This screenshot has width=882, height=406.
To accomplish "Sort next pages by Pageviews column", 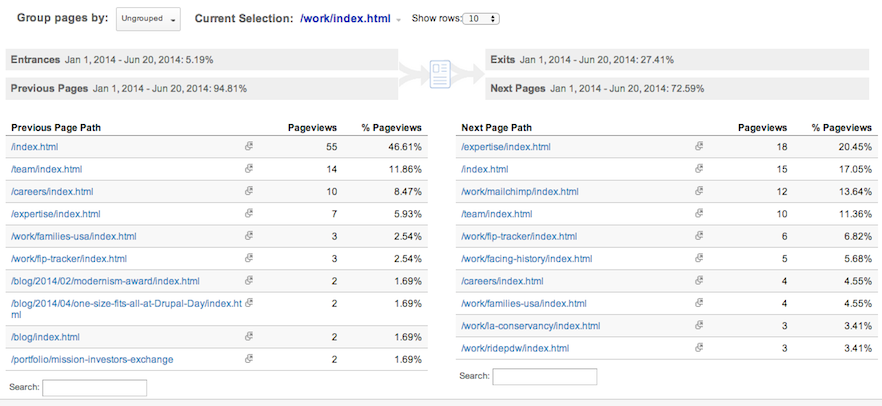I will (x=762, y=128).
